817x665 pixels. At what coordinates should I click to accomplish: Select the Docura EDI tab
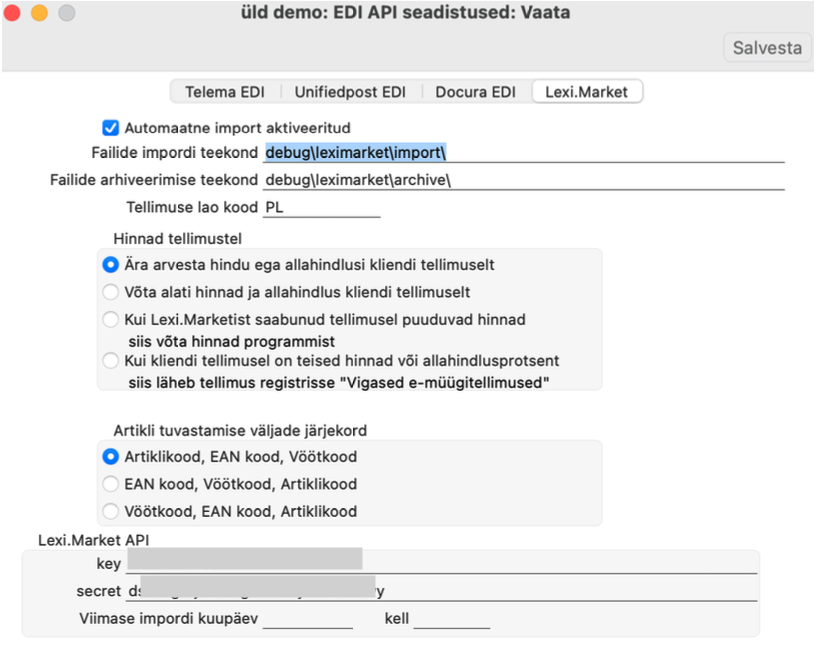coord(475,92)
